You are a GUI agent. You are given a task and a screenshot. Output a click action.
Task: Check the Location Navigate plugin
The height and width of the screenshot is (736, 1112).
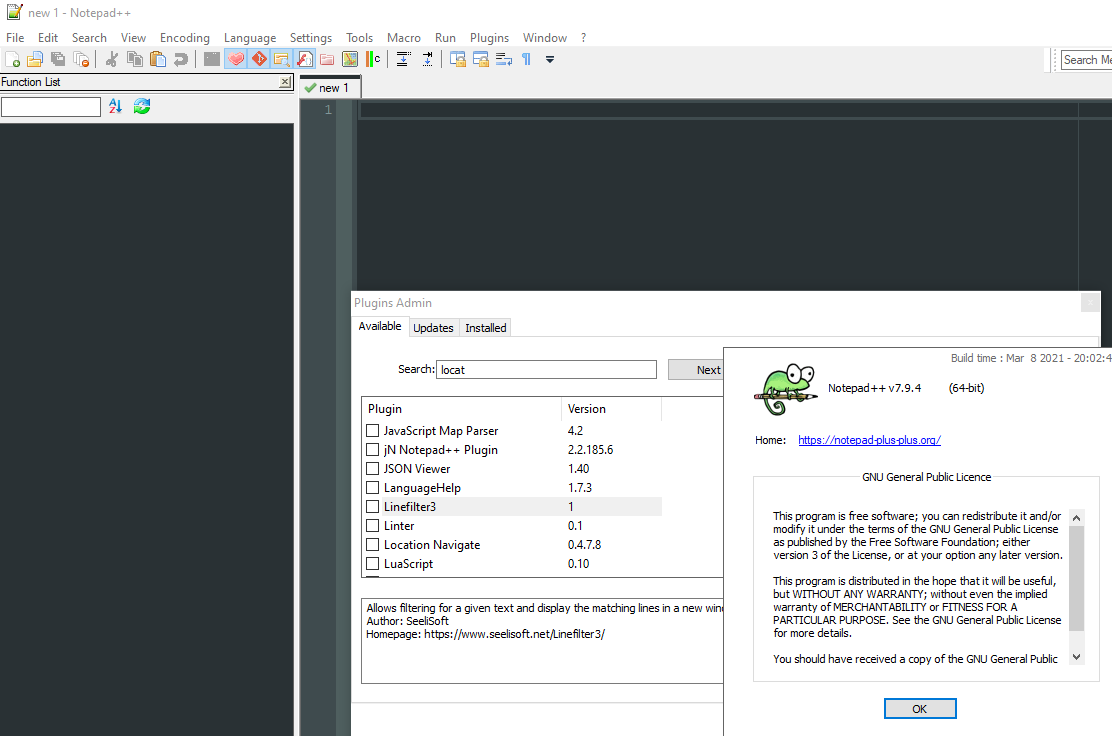(x=372, y=545)
